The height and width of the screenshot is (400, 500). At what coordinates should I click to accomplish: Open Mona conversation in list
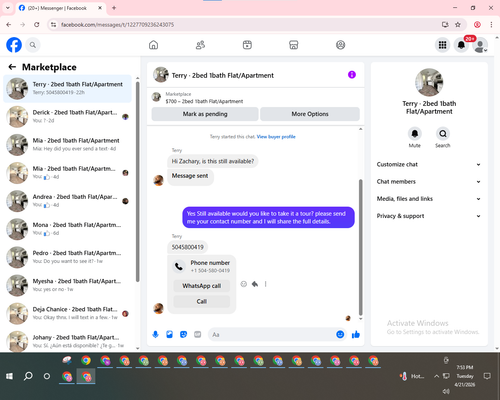[x=67, y=229]
